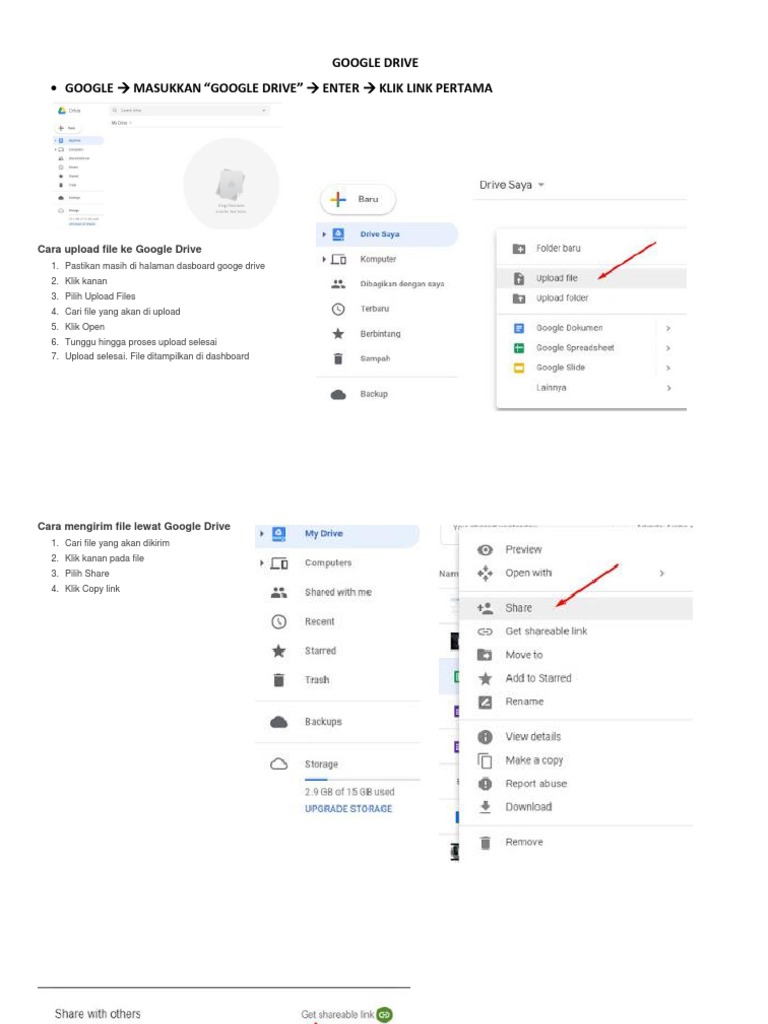Image resolution: width=768 pixels, height=1024 pixels.
Task: Choose Upload file in the menu
Action: pyautogui.click(x=592, y=278)
